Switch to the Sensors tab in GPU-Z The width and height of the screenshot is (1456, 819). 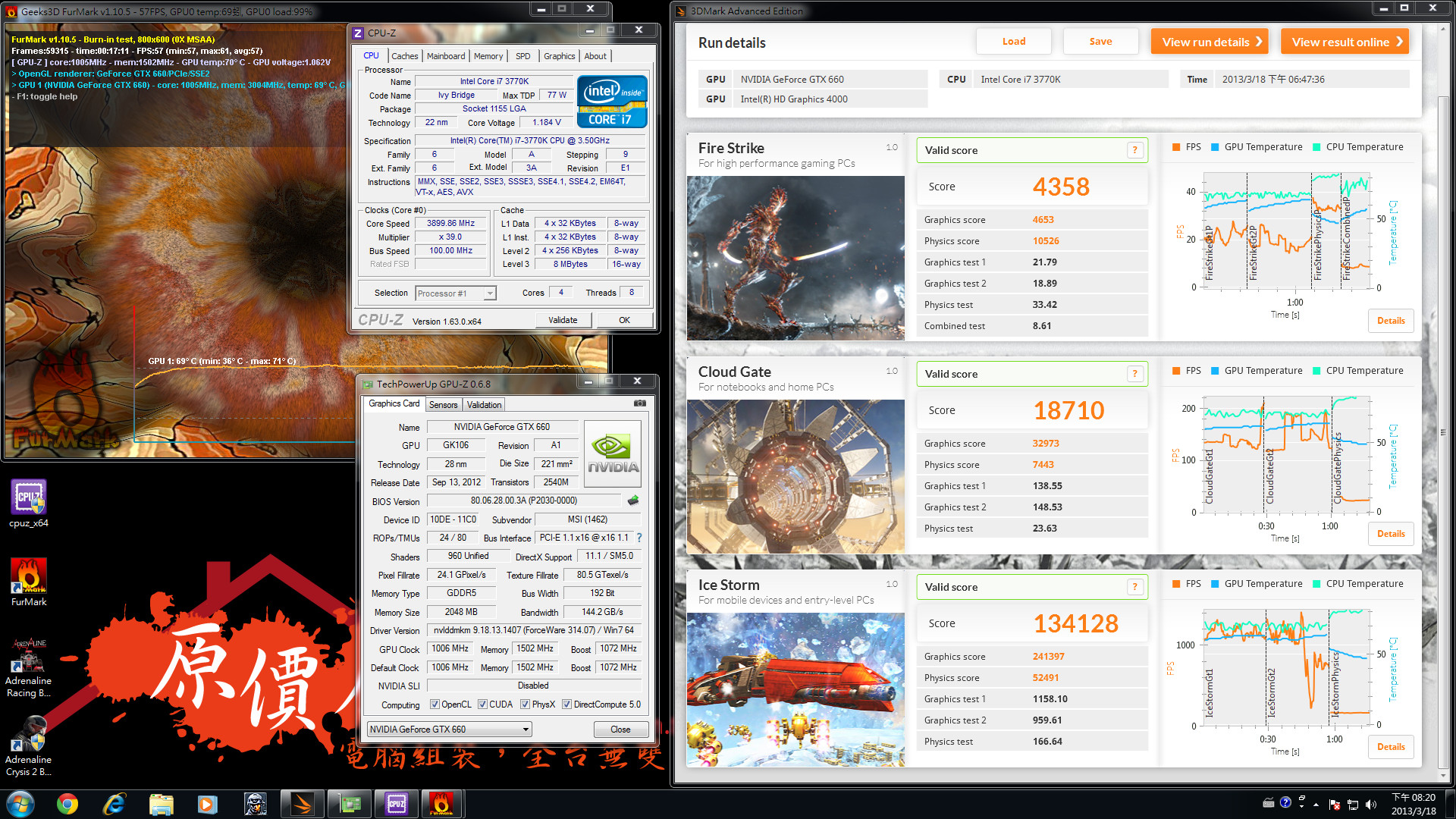click(444, 405)
